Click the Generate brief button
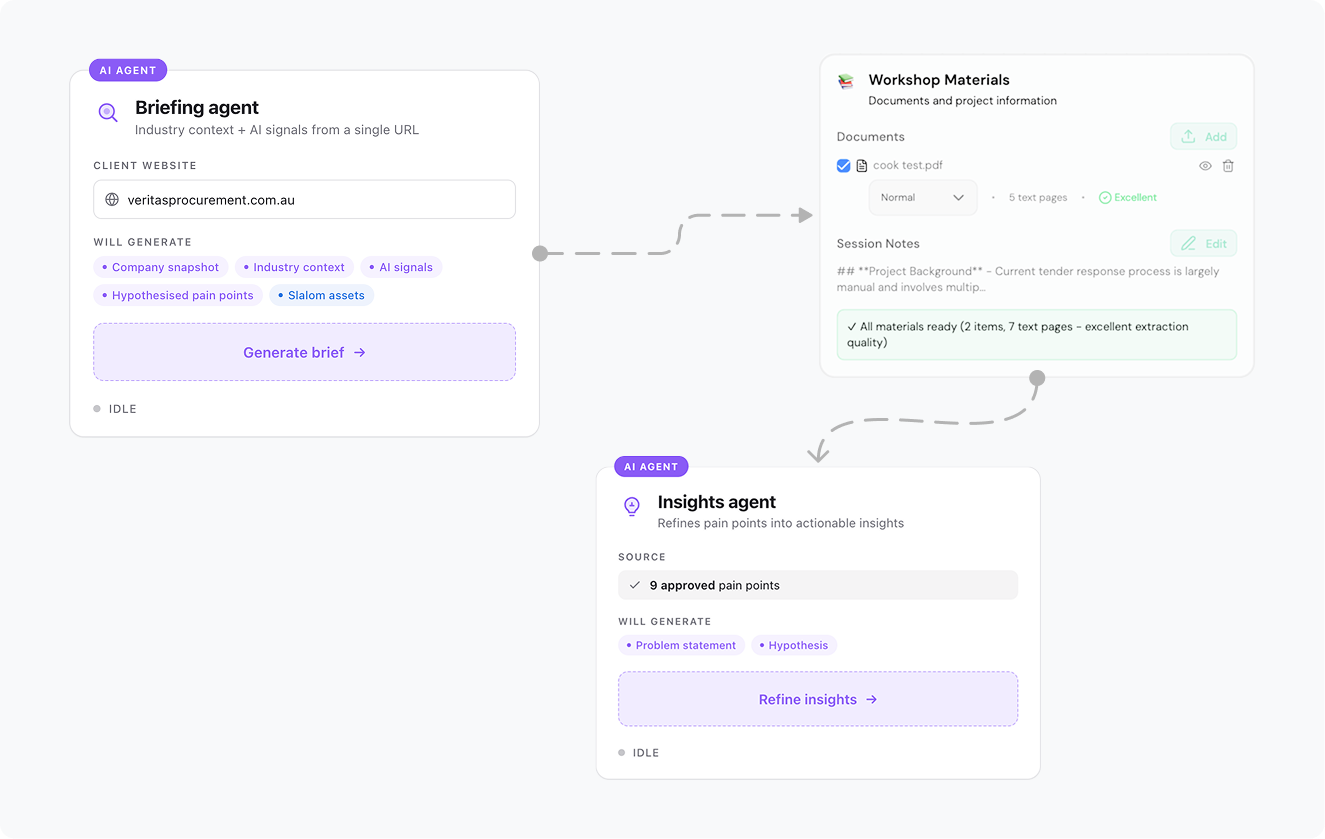The height and width of the screenshot is (839, 1325). point(304,352)
